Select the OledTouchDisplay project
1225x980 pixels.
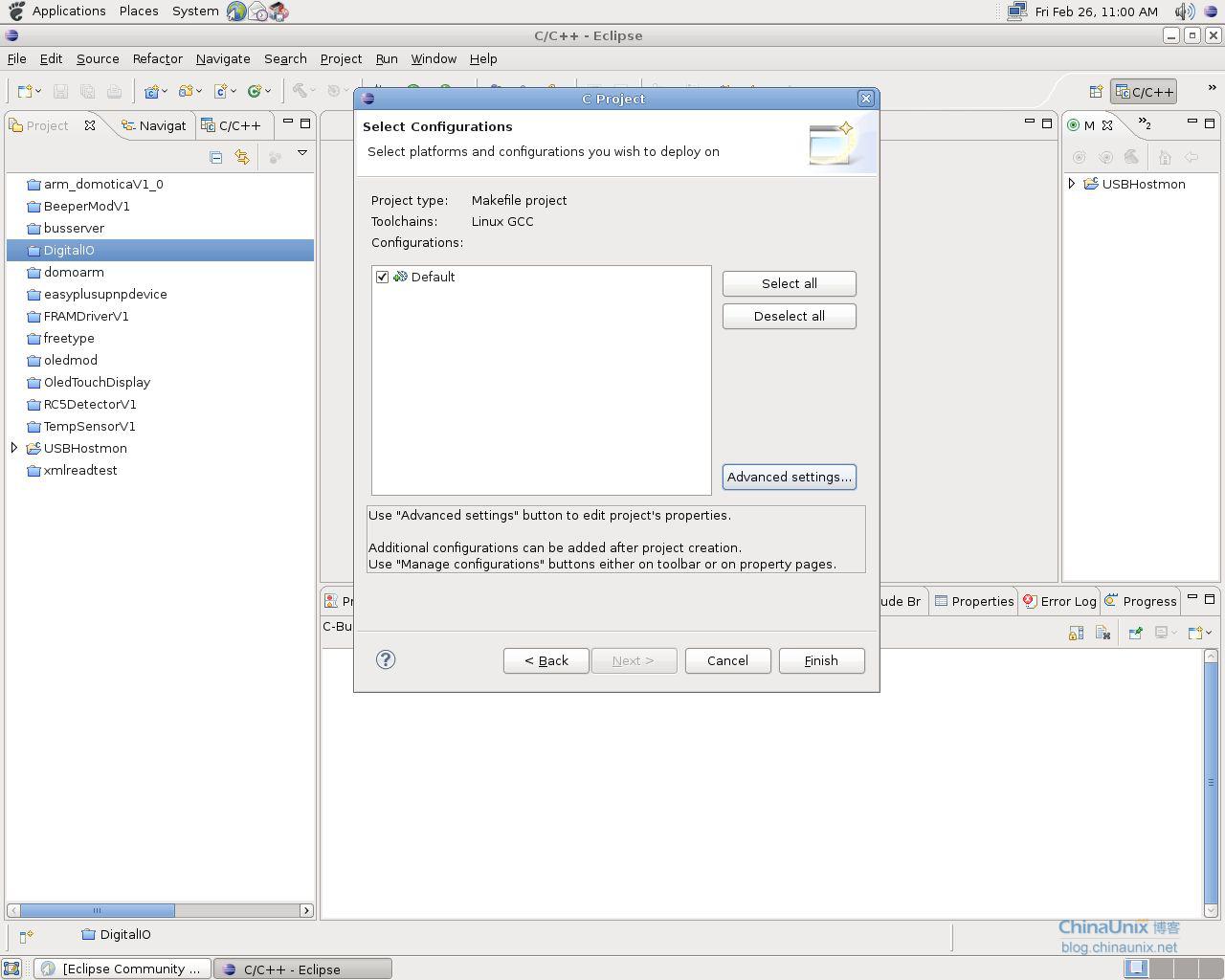point(97,382)
